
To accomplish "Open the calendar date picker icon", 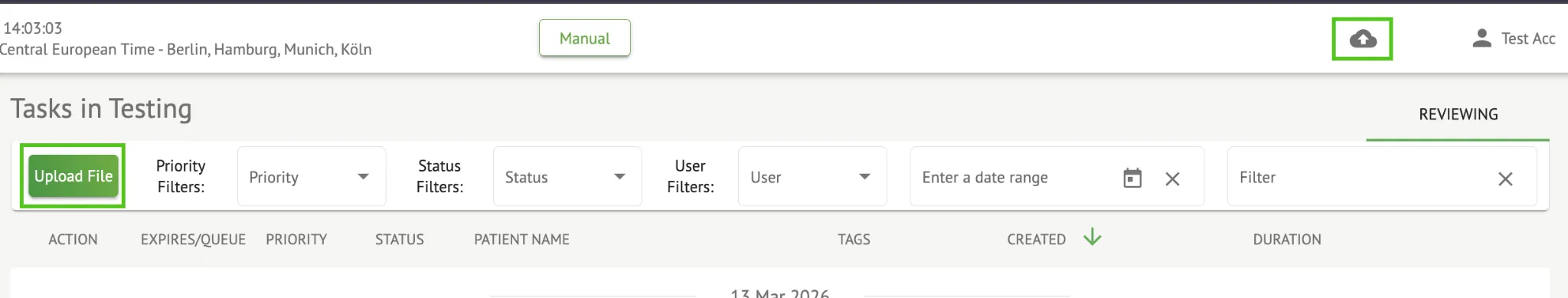I will coord(1132,178).
